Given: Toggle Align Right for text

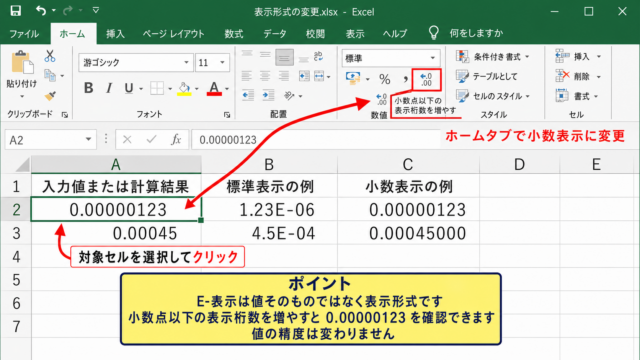Looking at the screenshot, I should pos(284,76).
